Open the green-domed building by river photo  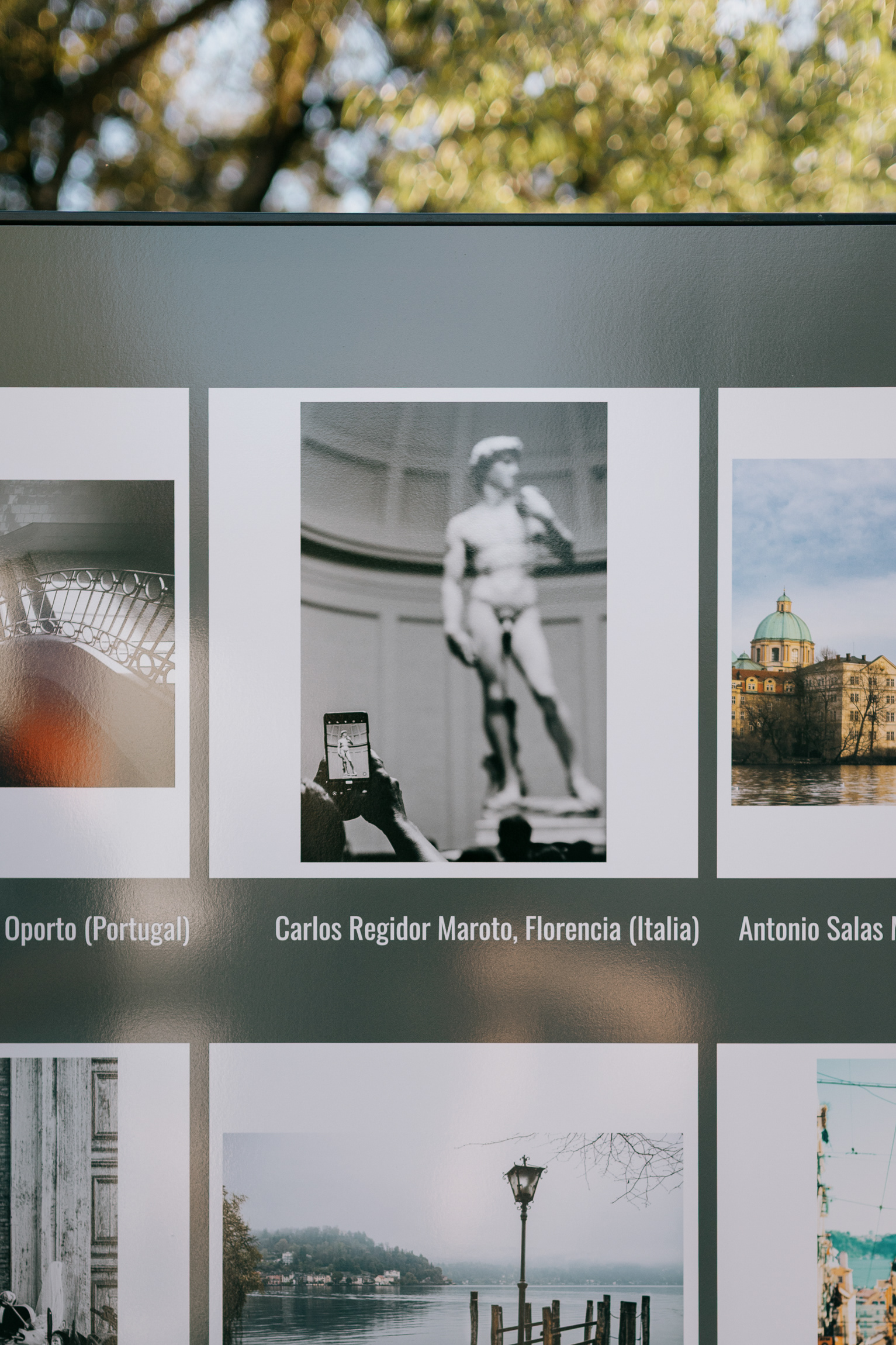coord(814,632)
